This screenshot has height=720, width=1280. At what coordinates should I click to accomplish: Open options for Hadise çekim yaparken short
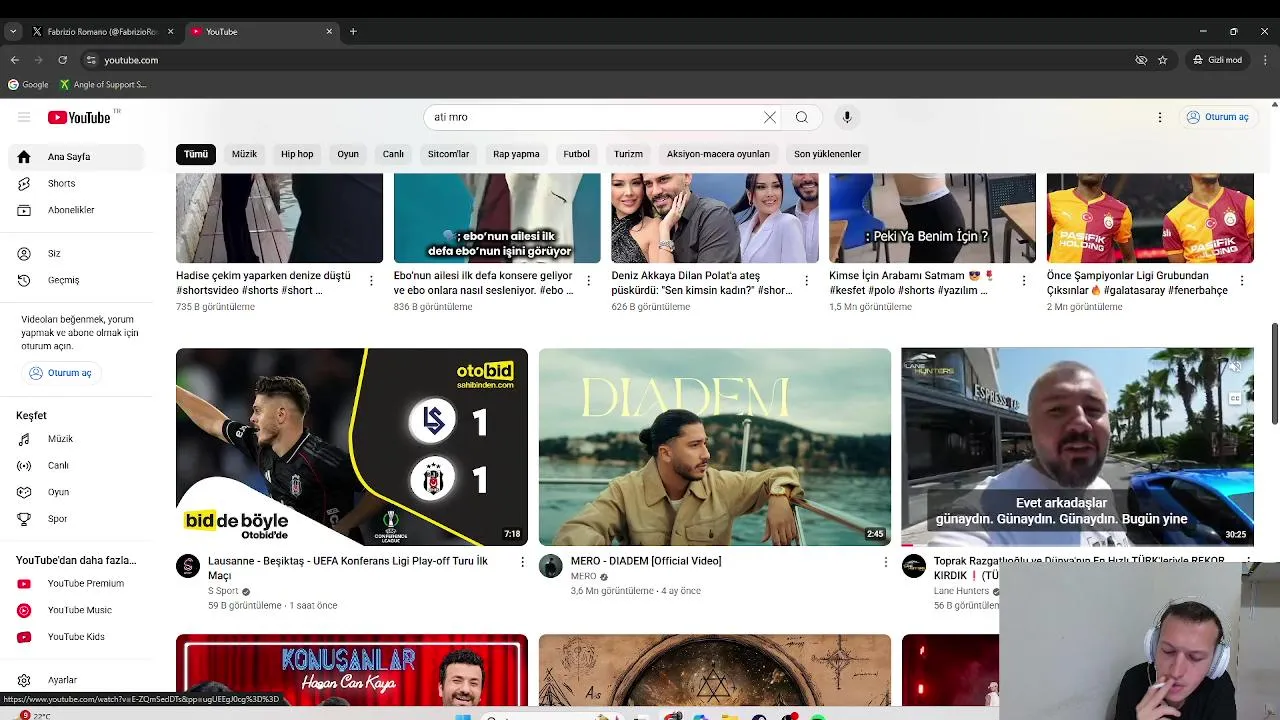pyautogui.click(x=371, y=281)
